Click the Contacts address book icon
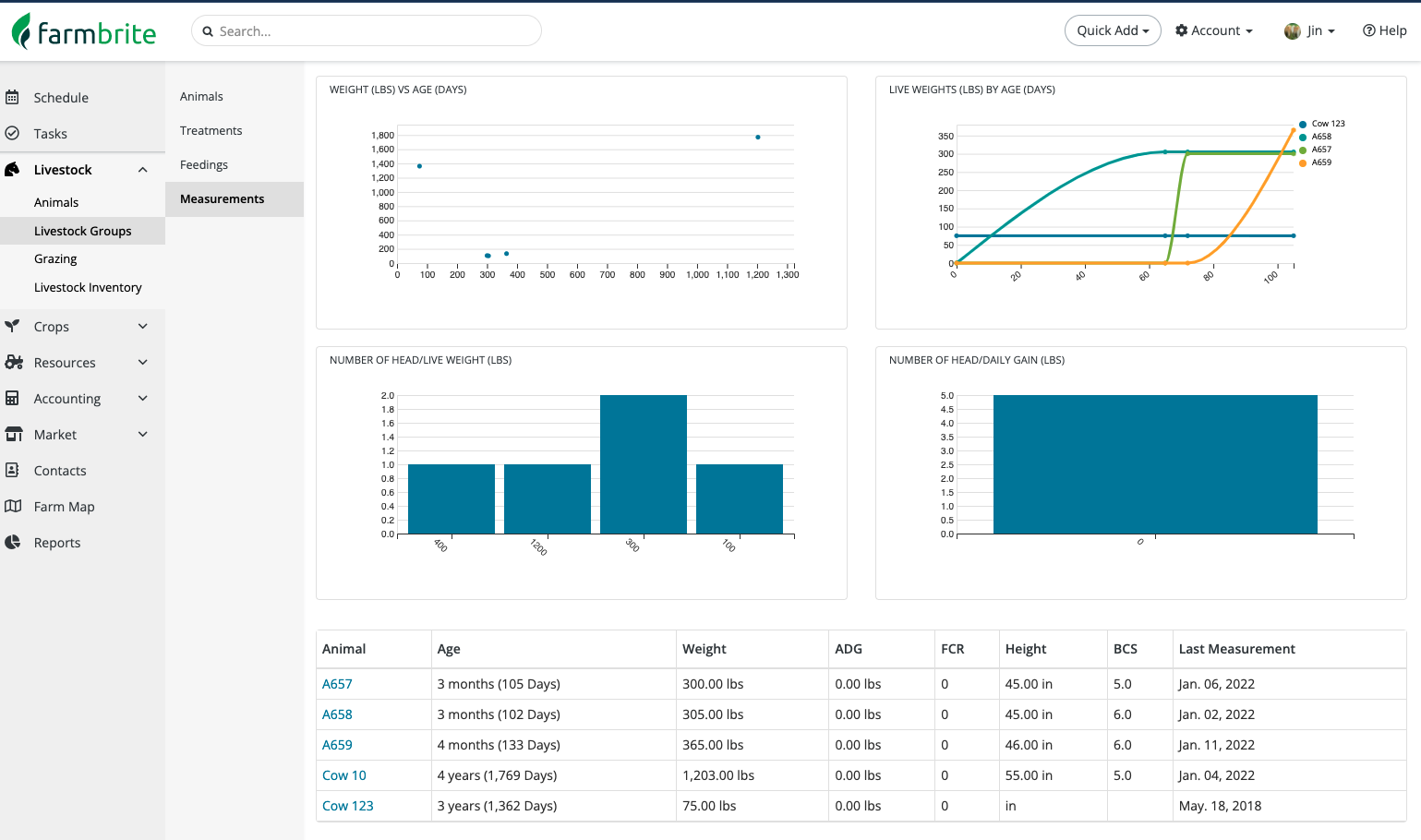This screenshot has height=840, width=1421. [12, 470]
